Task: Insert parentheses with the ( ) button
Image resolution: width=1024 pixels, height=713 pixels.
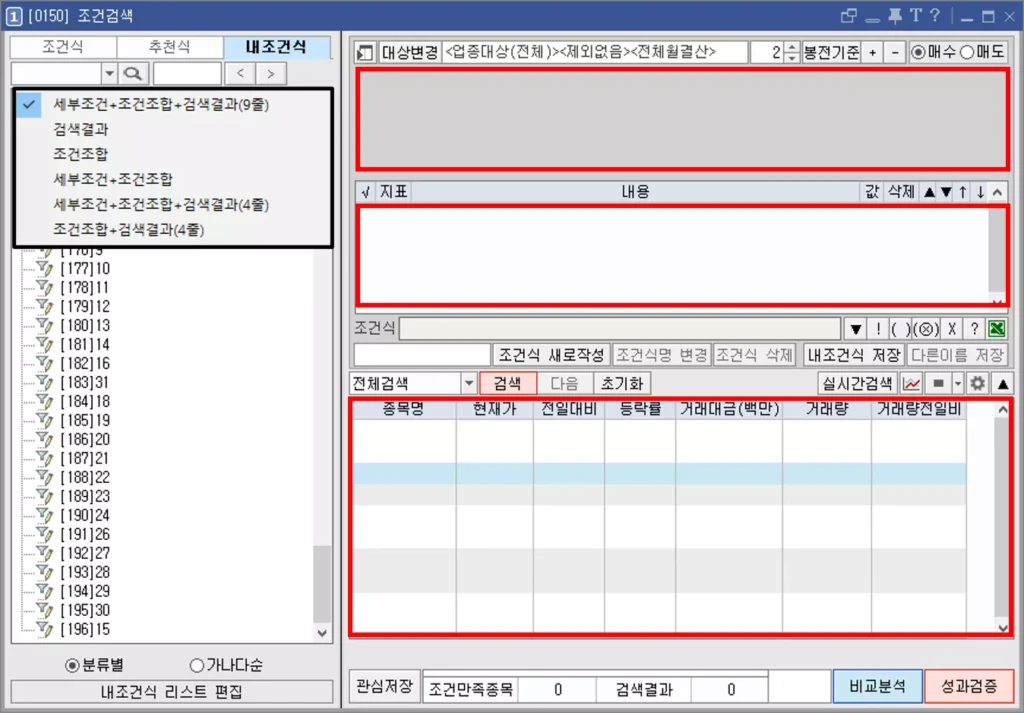Action: click(900, 328)
